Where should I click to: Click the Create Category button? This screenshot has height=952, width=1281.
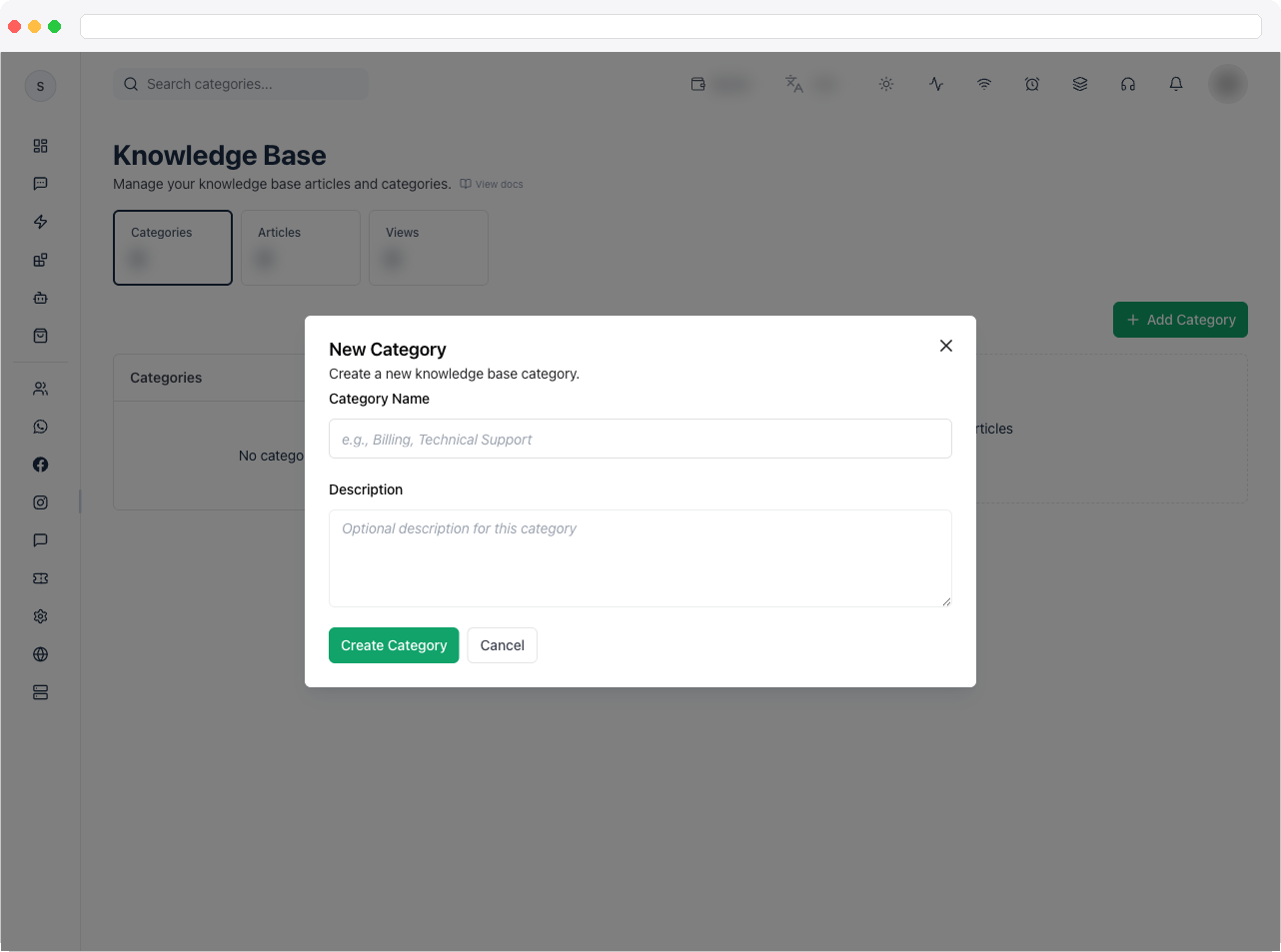[394, 645]
